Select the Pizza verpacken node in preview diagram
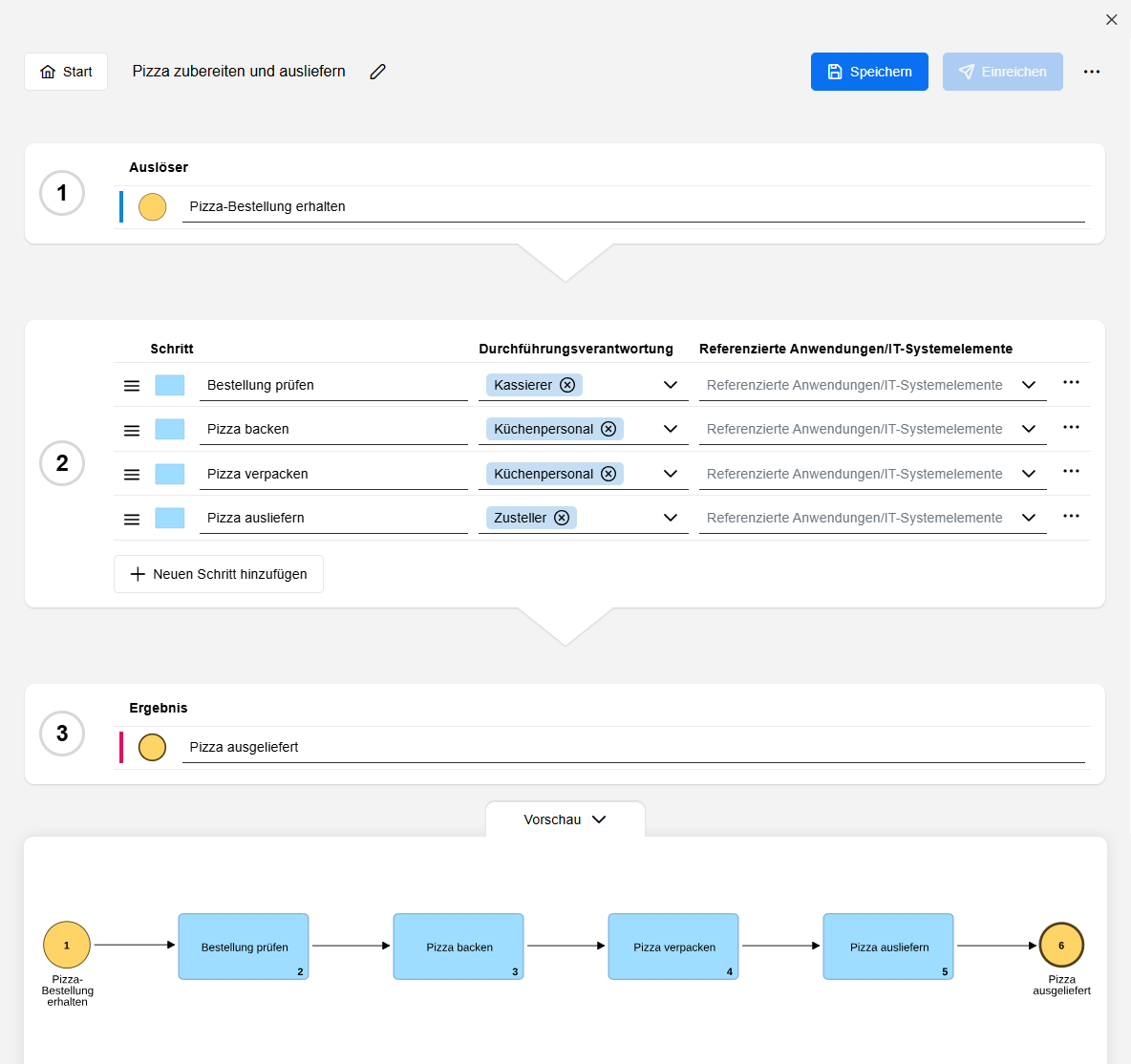This screenshot has width=1131, height=1064. click(x=673, y=947)
